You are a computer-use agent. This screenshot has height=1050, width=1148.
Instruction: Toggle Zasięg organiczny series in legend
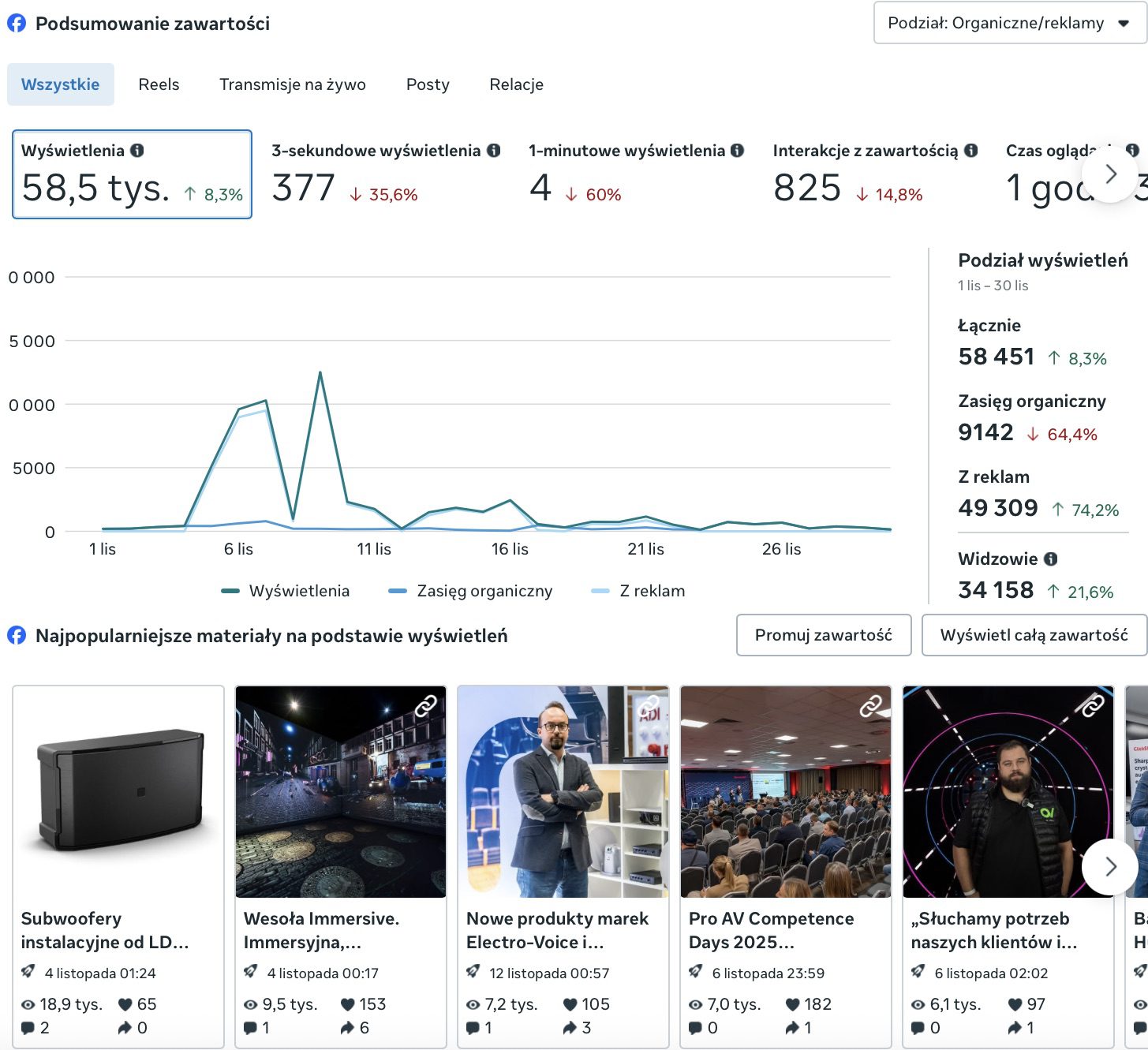tap(471, 591)
